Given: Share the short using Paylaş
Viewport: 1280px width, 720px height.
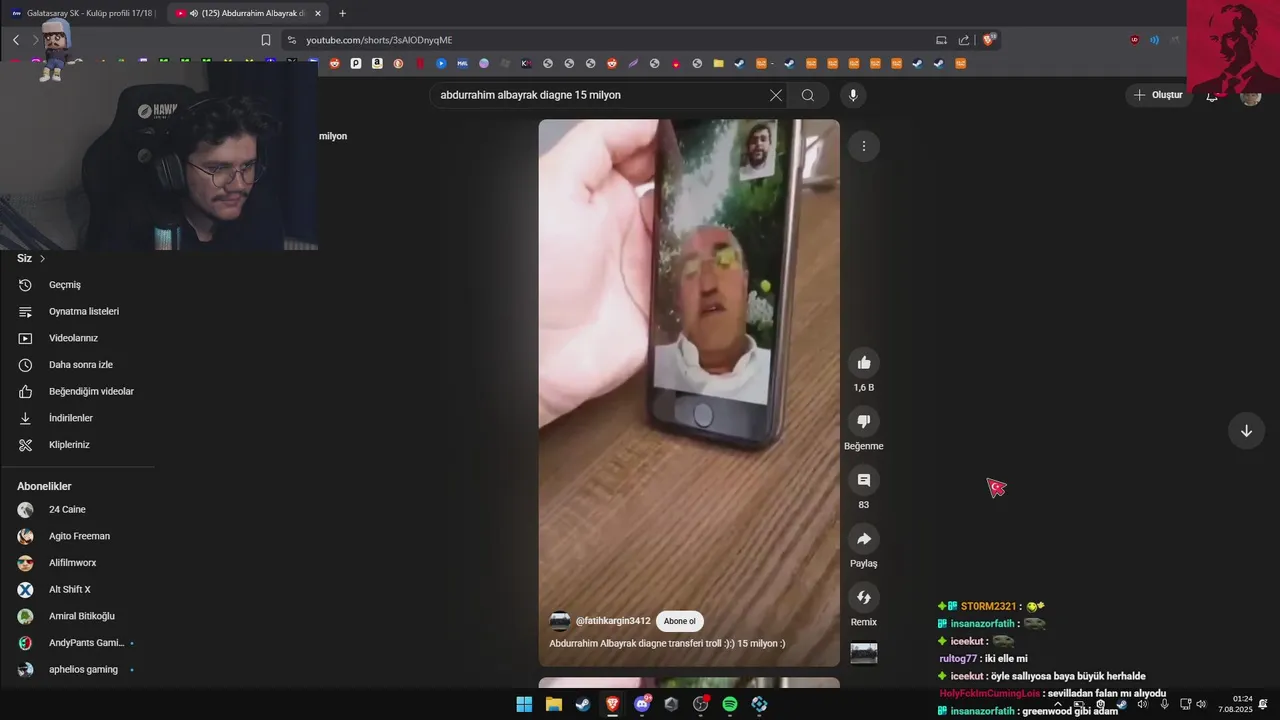Looking at the screenshot, I should (x=864, y=539).
